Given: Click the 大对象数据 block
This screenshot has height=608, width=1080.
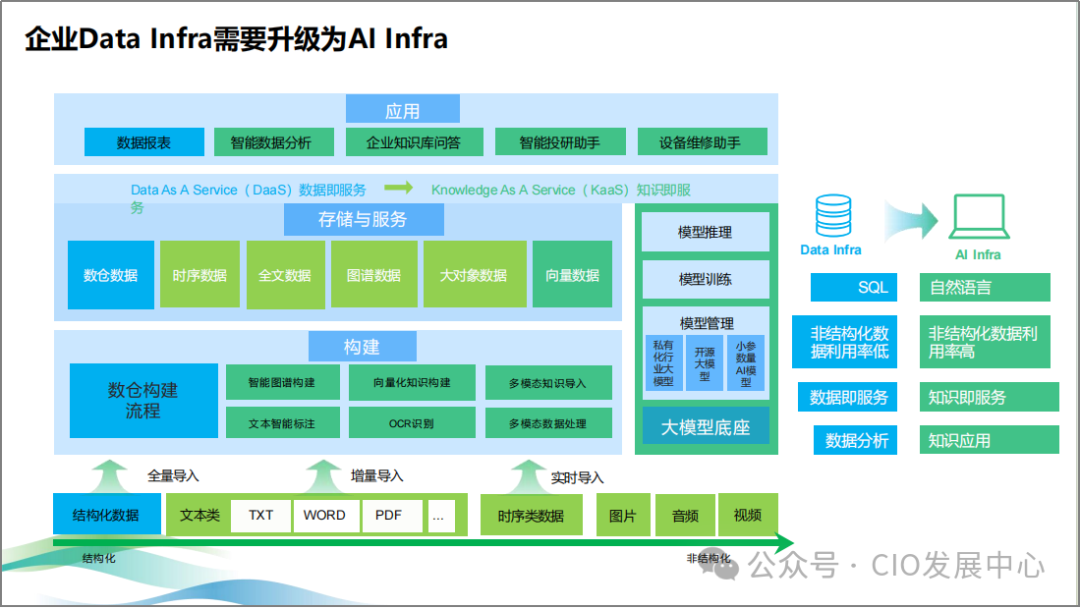Looking at the screenshot, I should pos(475,275).
